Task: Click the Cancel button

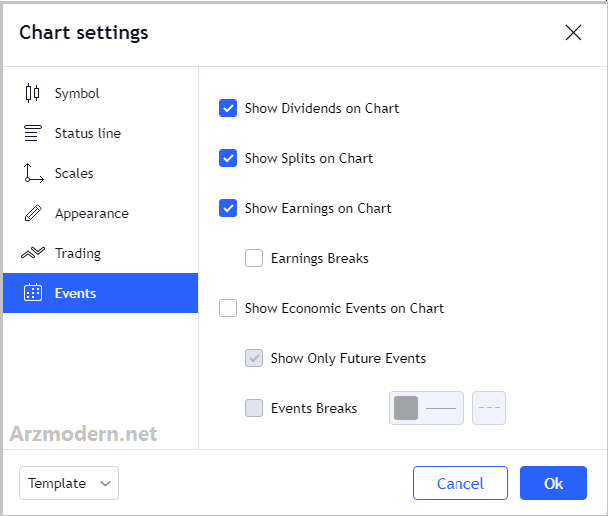Action: pyautogui.click(x=460, y=483)
